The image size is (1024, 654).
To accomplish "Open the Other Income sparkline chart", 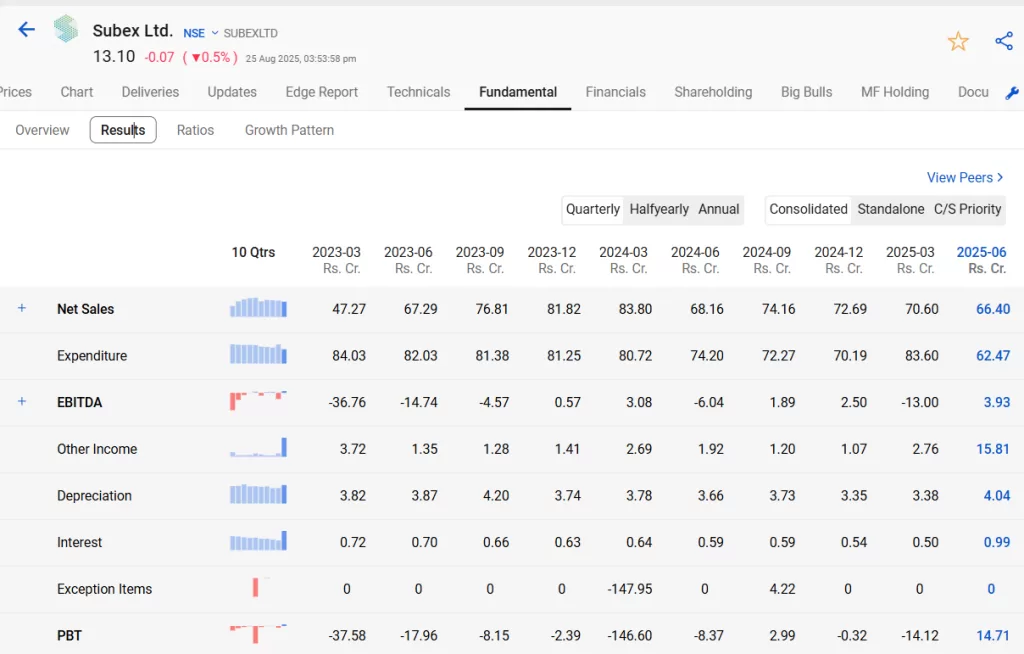I will (x=258, y=448).
